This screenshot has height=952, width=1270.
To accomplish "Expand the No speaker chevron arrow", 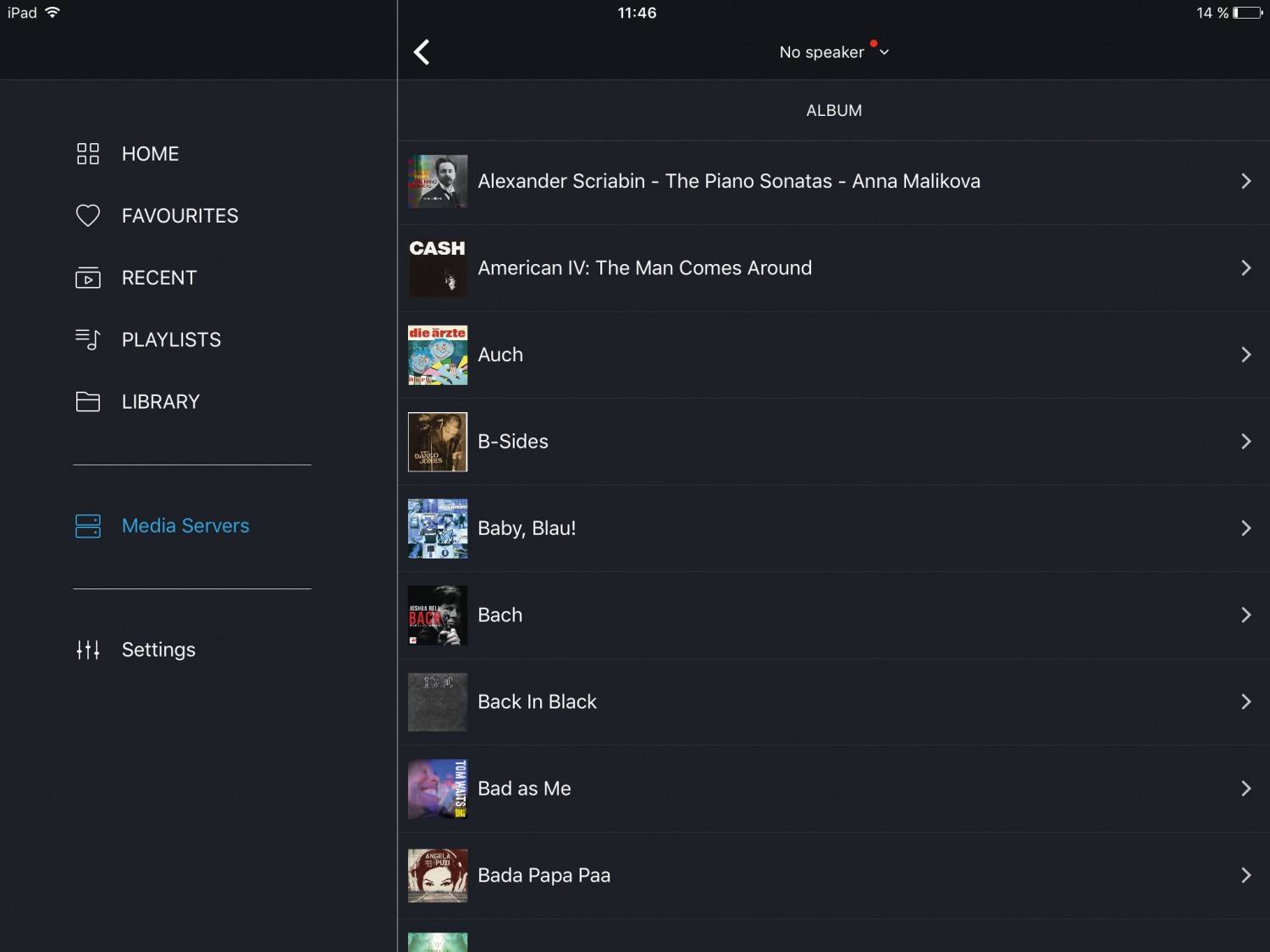I will point(885,52).
